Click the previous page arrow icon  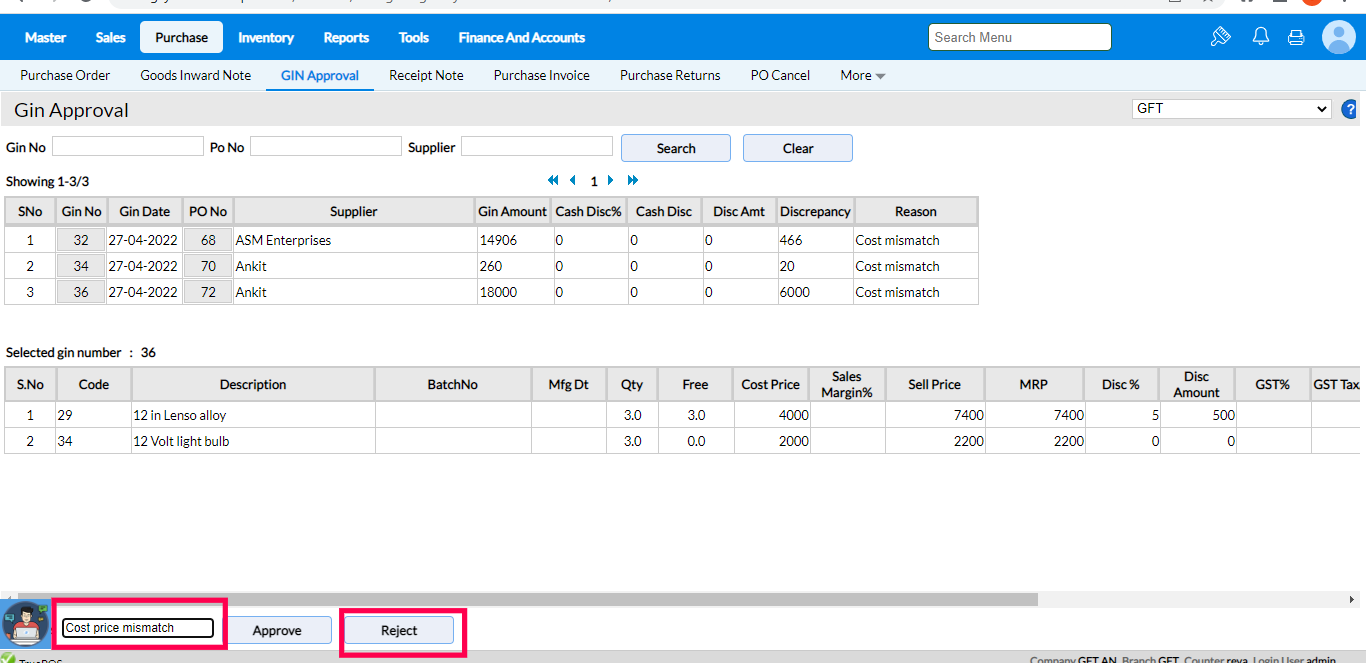[573, 181]
